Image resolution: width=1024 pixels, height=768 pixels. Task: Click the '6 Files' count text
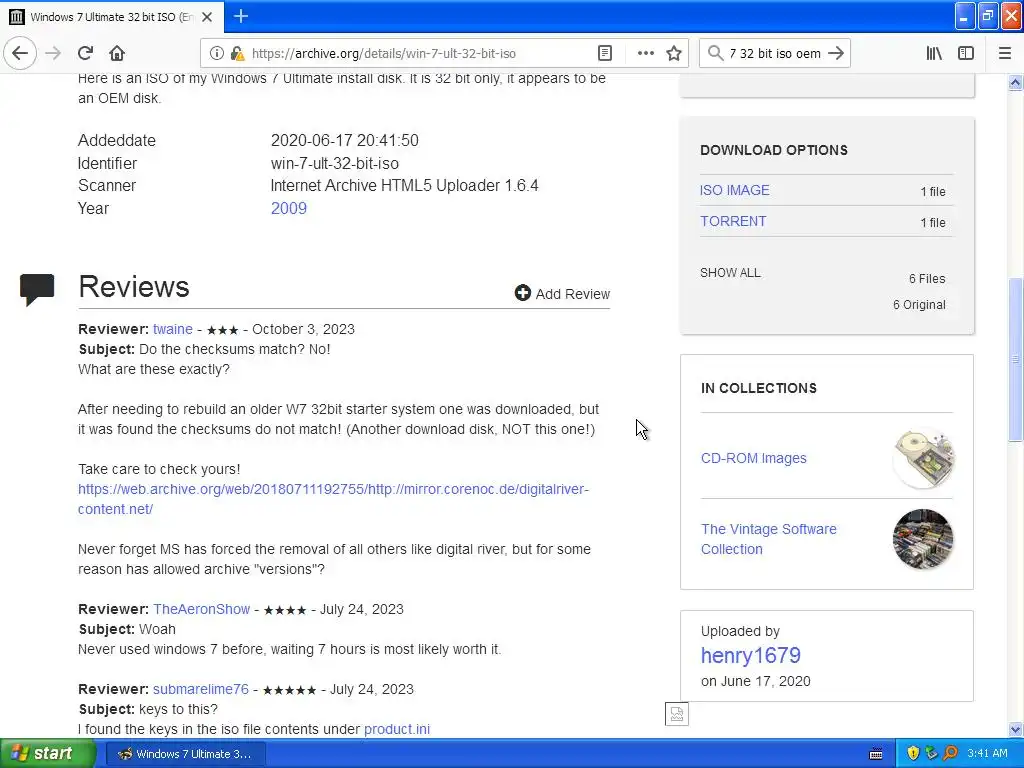927,279
